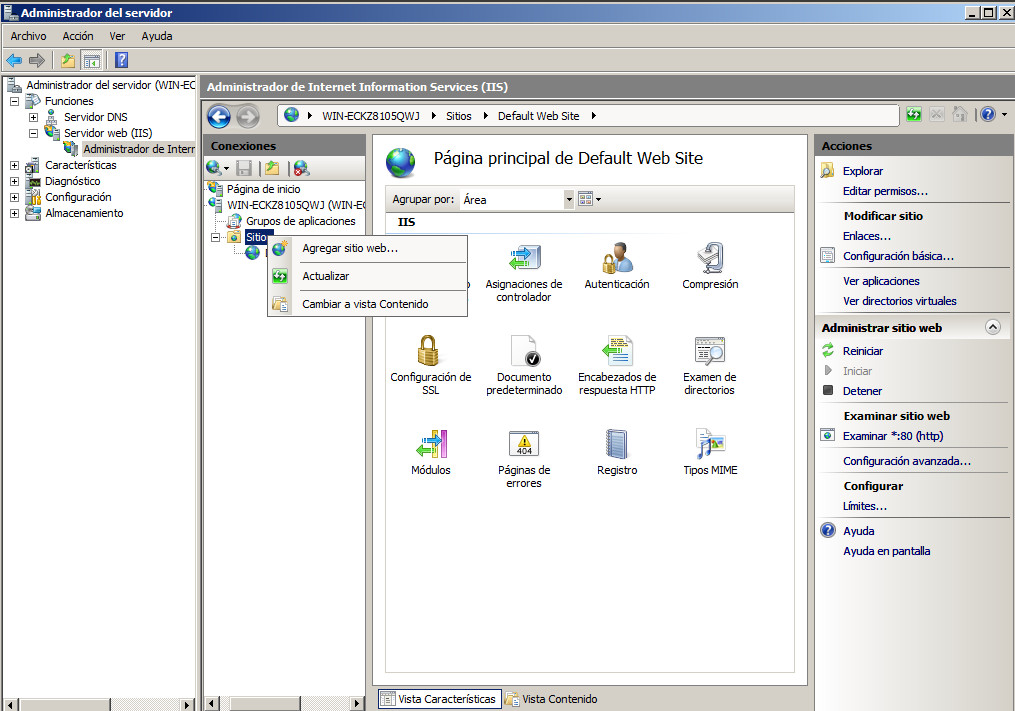Collapse the Servidor web (IIS) node
This screenshot has width=1015, height=711.
(x=33, y=133)
